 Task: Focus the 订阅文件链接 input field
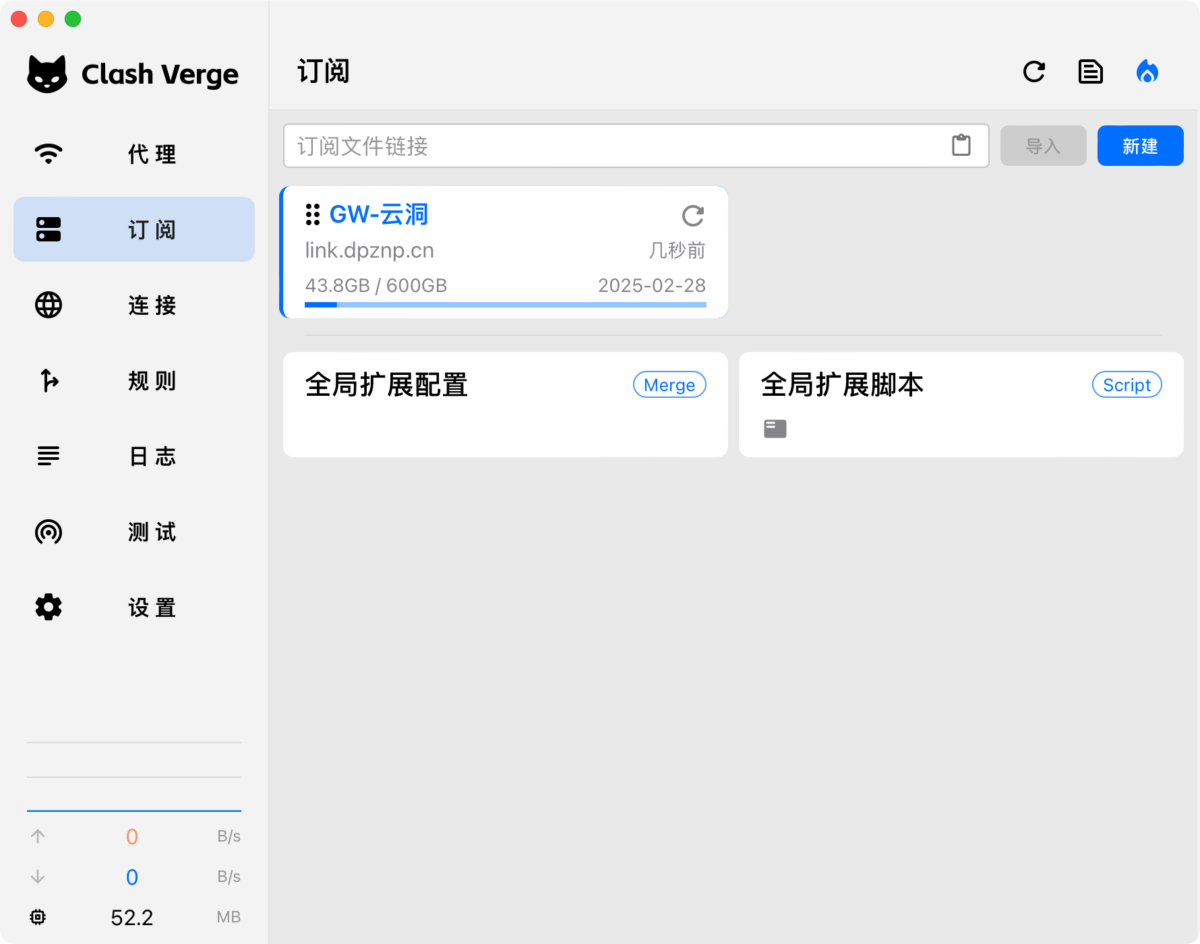pos(636,146)
